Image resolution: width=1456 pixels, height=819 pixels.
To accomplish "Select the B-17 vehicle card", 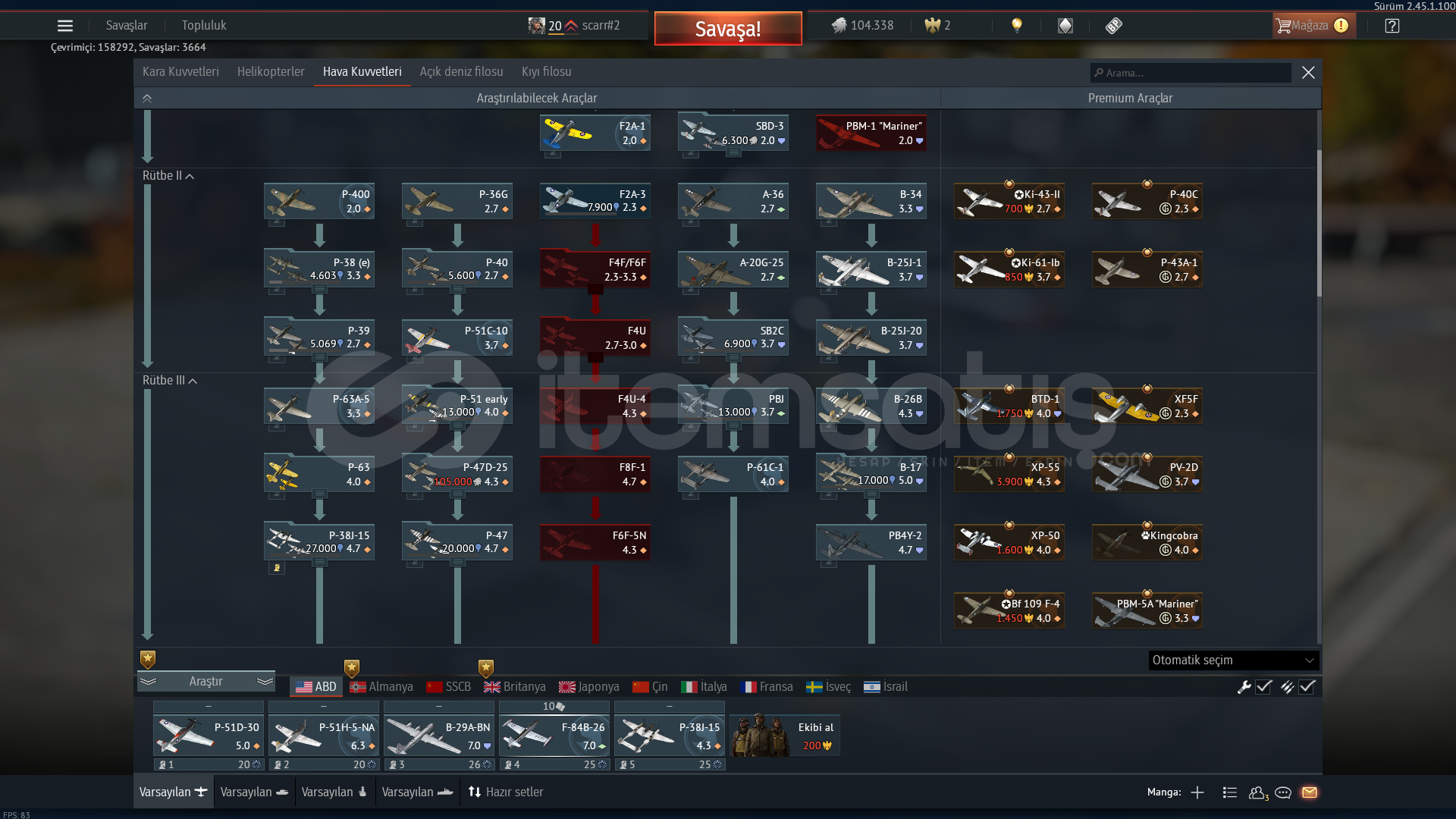I will pos(871,474).
